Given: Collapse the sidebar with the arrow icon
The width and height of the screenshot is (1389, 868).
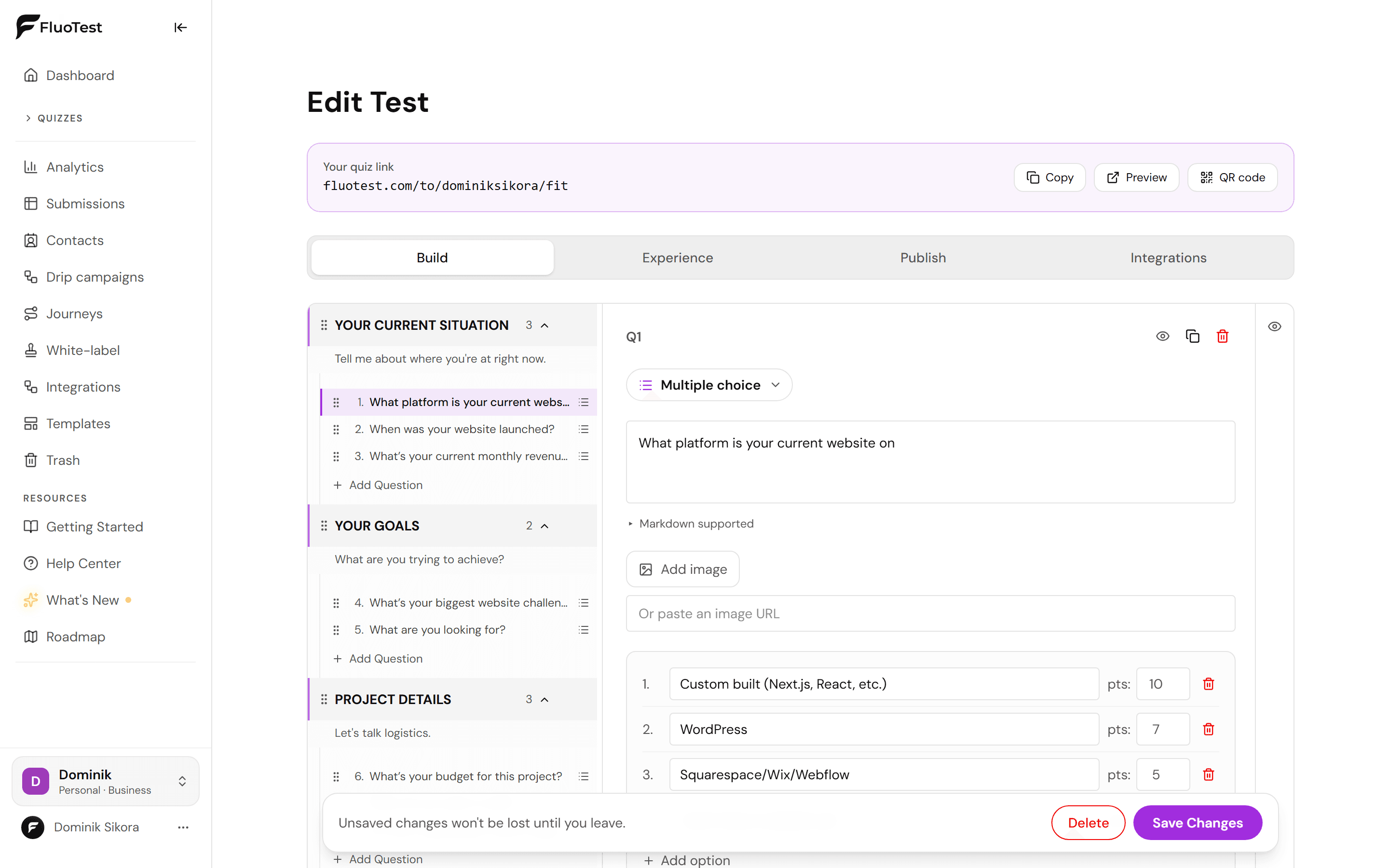Looking at the screenshot, I should (x=180, y=27).
